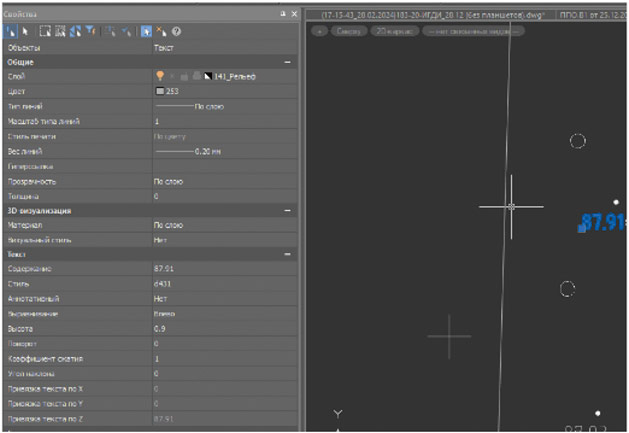Click the viewport plus control button
The image size is (629, 433).
coord(320,31)
